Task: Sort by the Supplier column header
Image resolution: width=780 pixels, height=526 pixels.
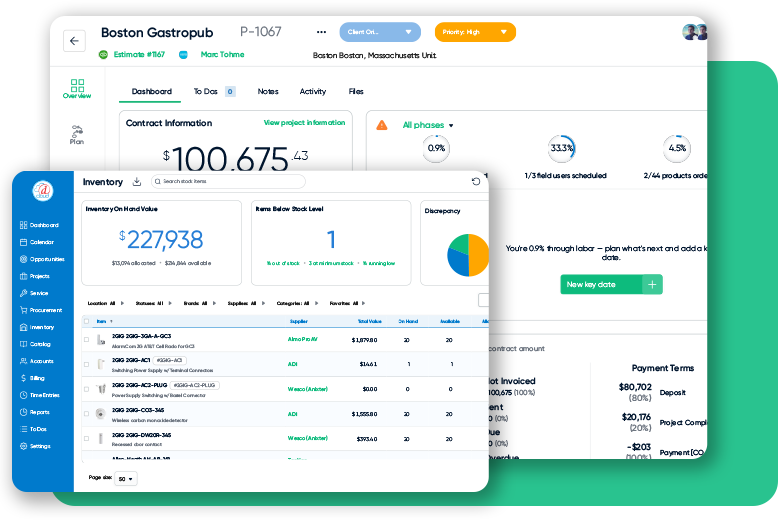Action: point(298,321)
